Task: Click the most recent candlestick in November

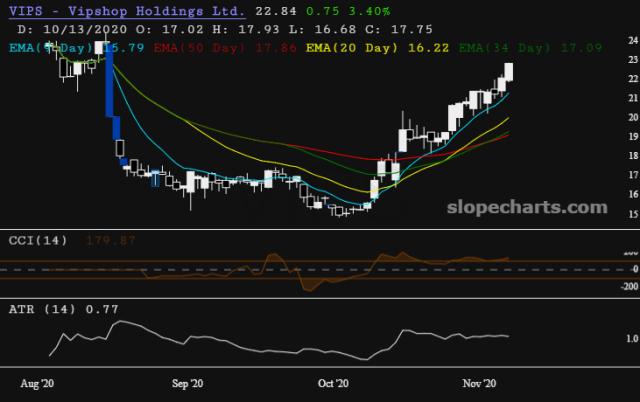Action: click(508, 72)
